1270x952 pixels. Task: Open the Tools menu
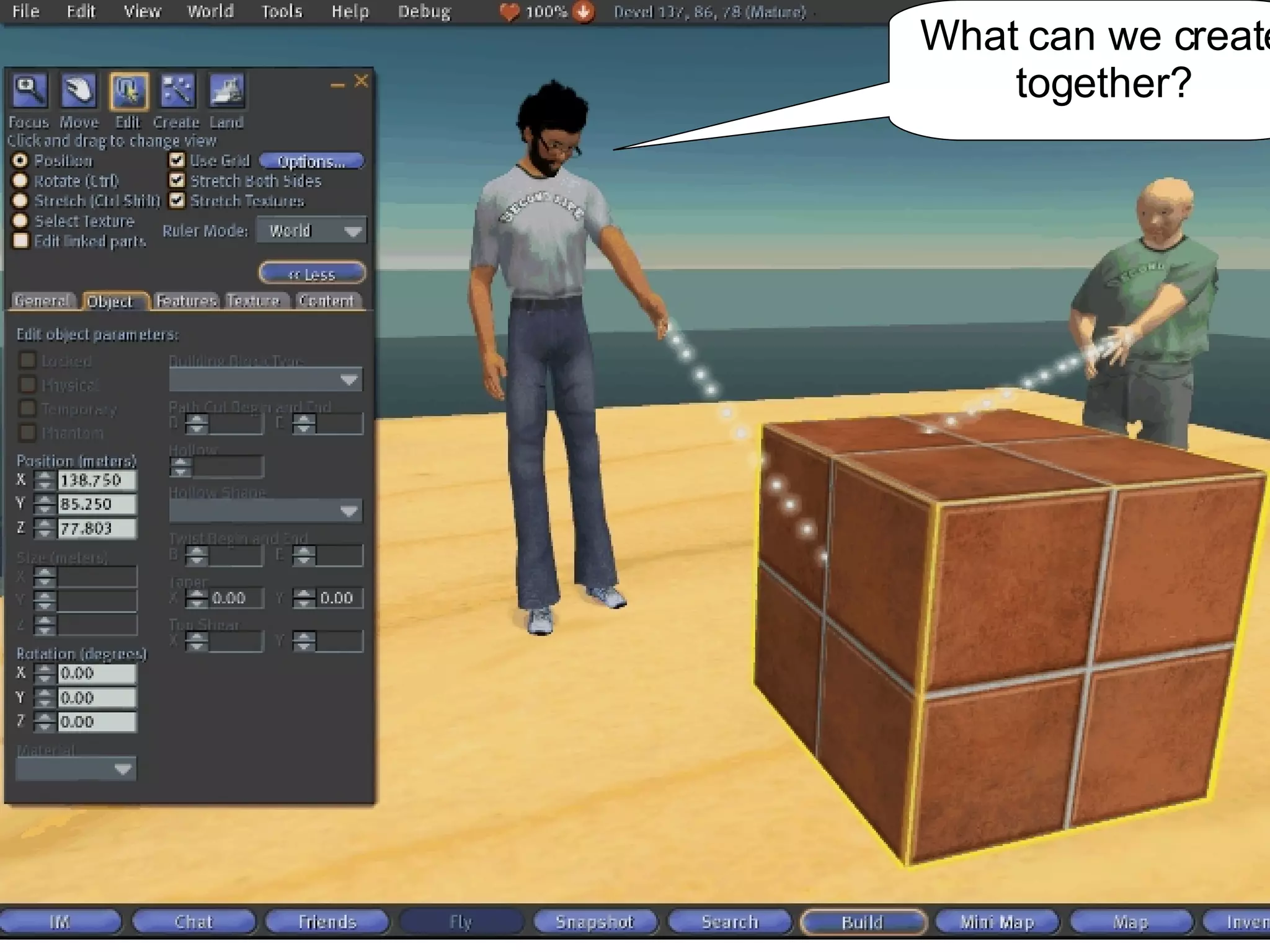click(x=282, y=12)
